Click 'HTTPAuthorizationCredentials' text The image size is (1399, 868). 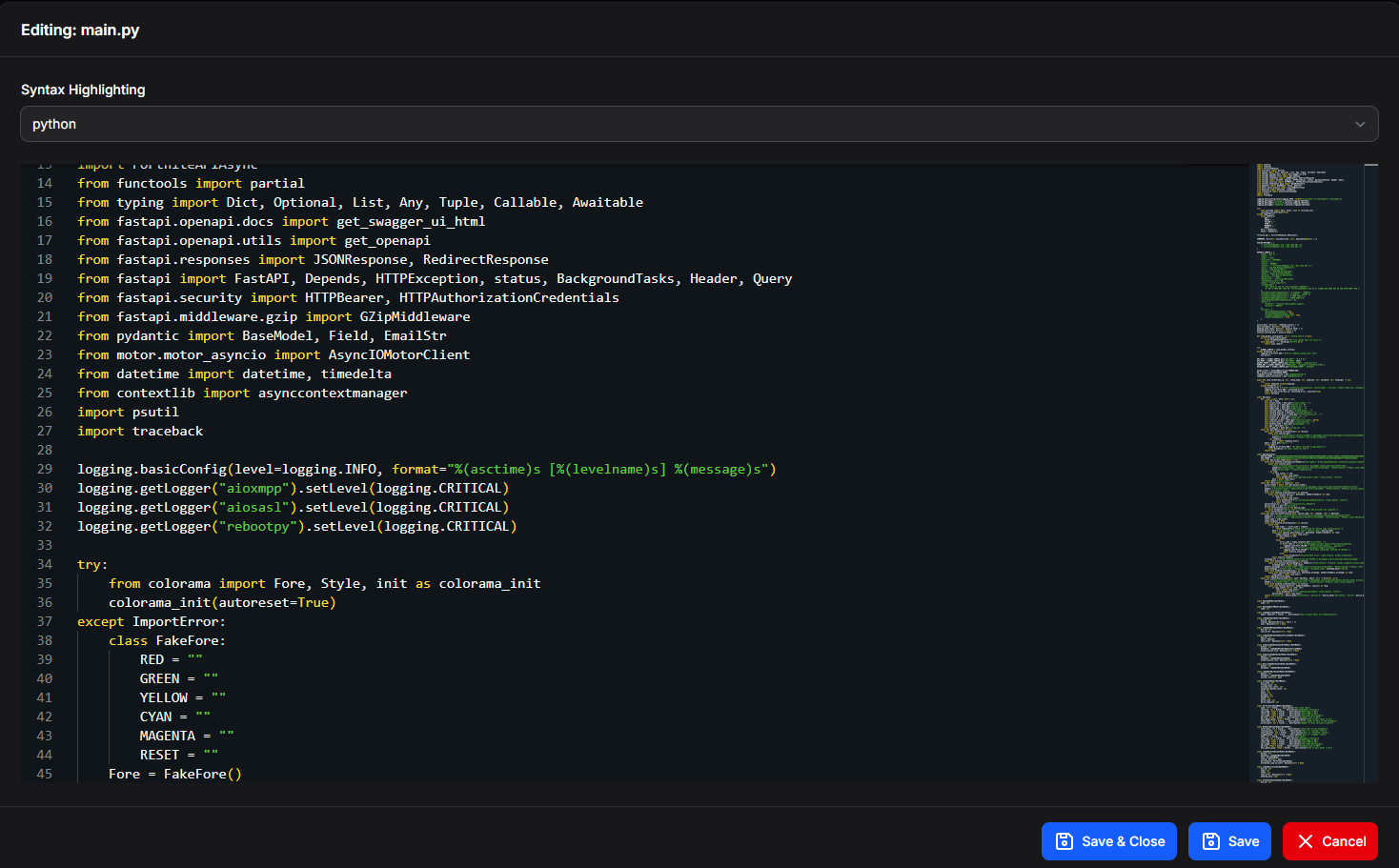509,297
